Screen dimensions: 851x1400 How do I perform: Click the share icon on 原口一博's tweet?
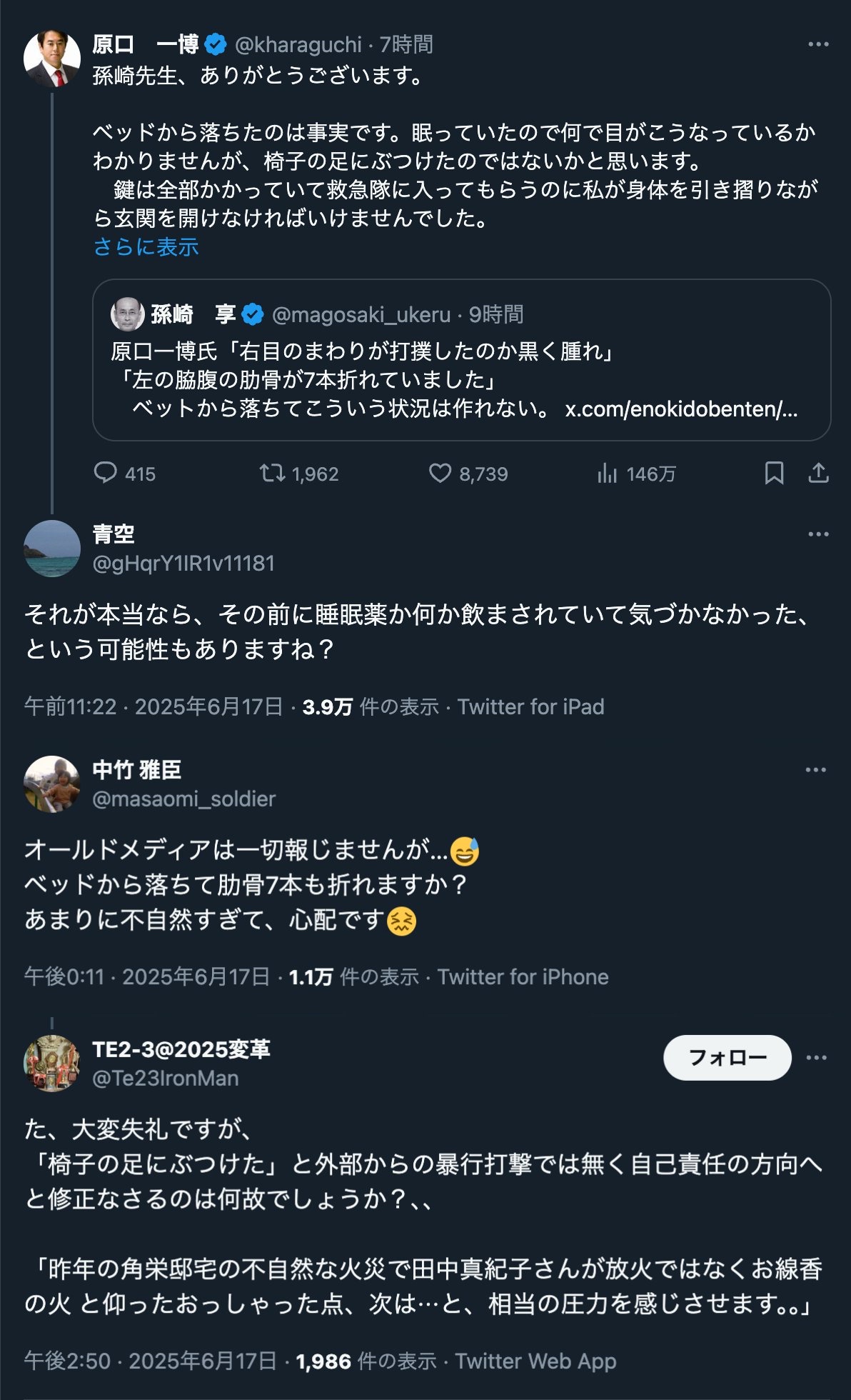pos(818,473)
